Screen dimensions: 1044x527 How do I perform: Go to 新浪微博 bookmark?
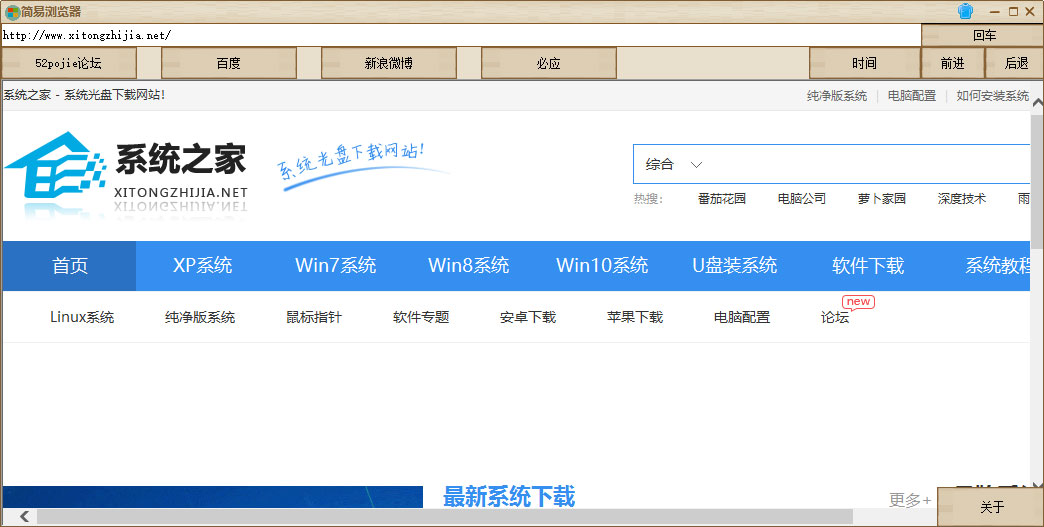click(x=388, y=63)
